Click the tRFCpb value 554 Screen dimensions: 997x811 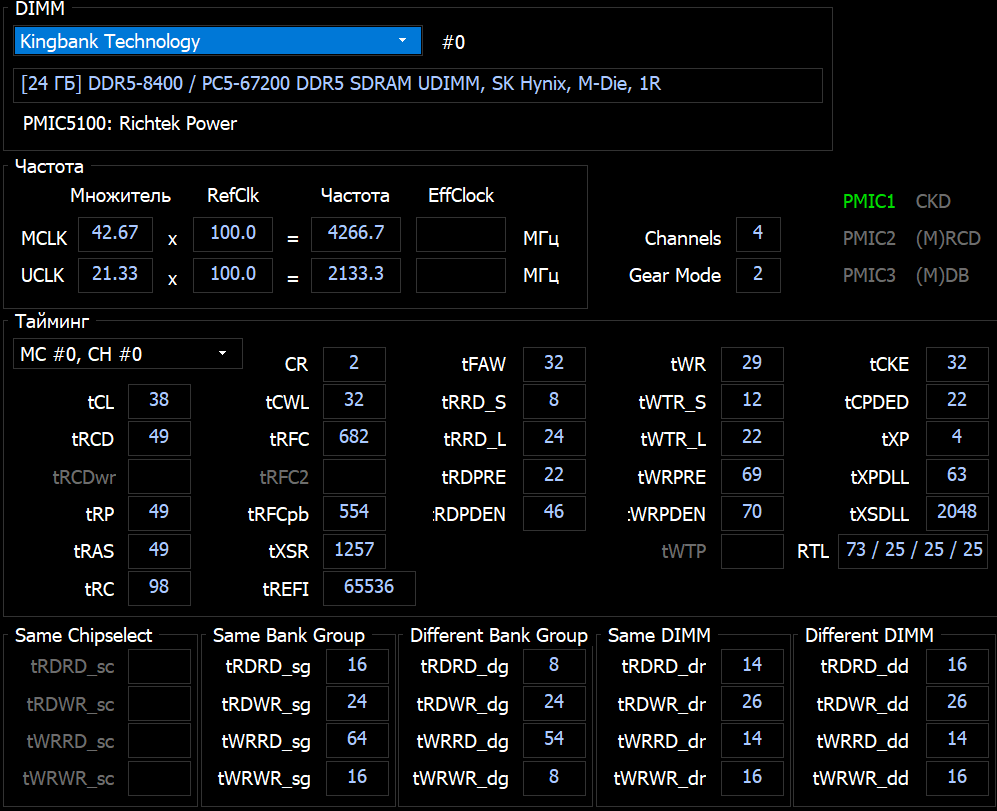pyautogui.click(x=354, y=513)
